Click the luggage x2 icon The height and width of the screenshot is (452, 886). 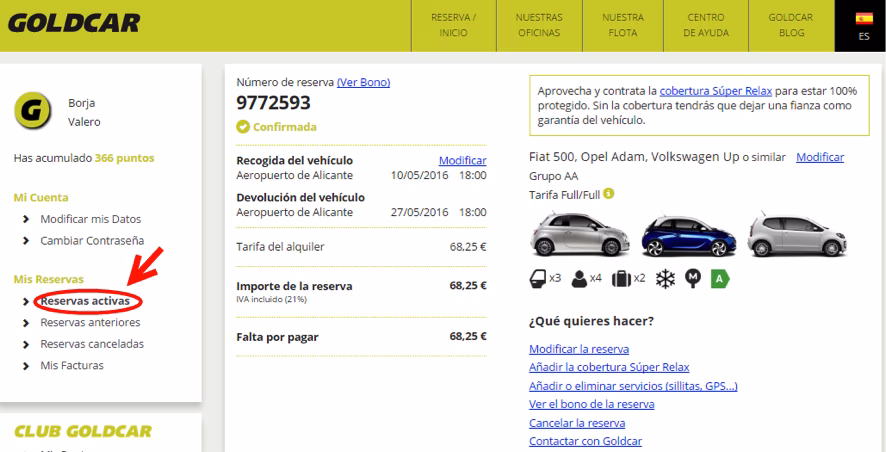pyautogui.click(x=622, y=279)
